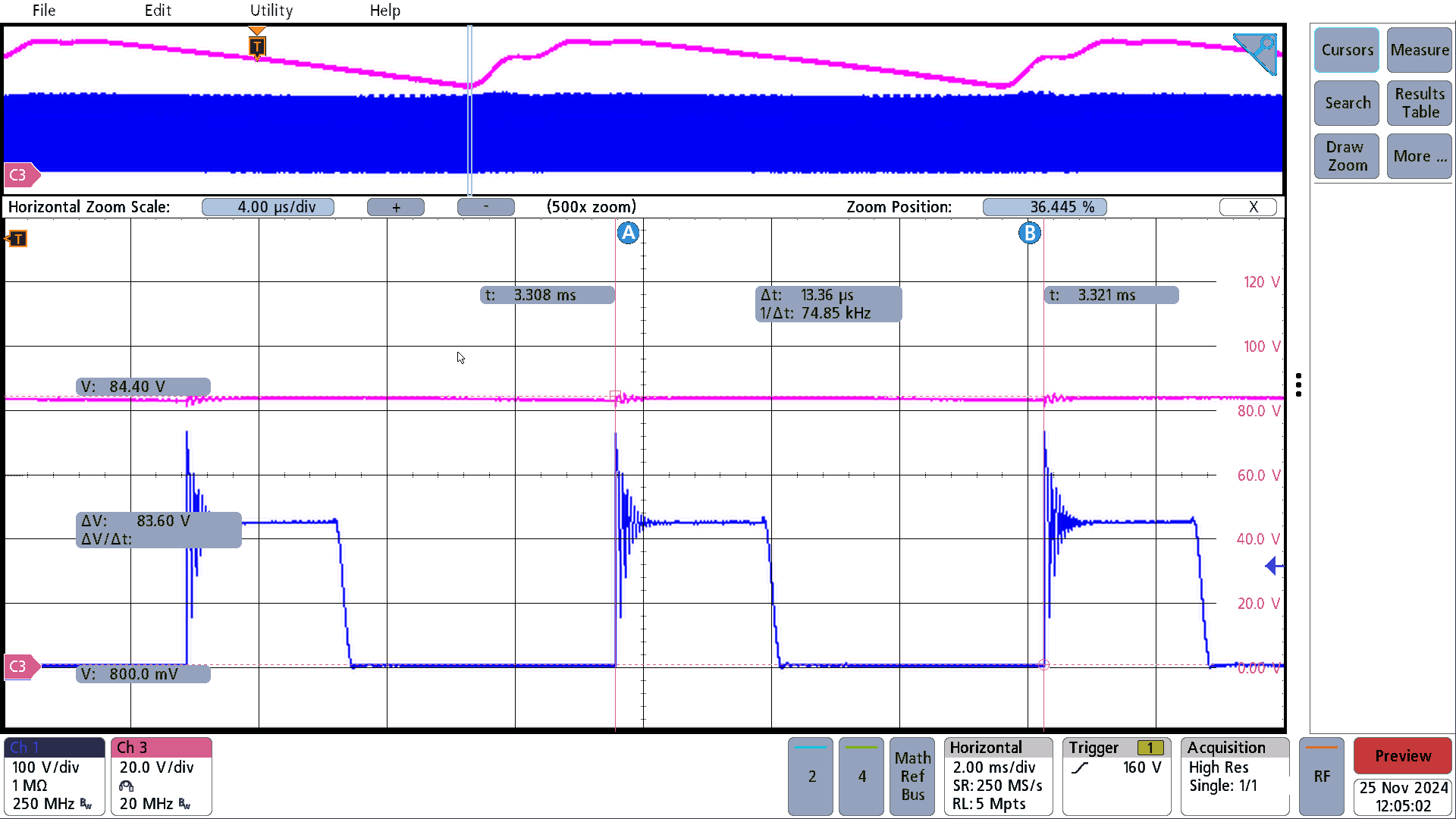Viewport: 1456px width, 819px height.
Task: Open the Help menu
Action: click(x=385, y=11)
